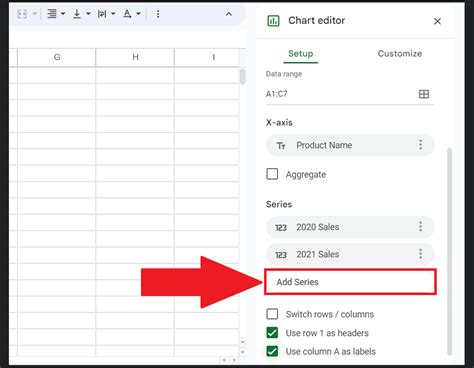Open merge cells dropdown arrow
This screenshot has width=474, height=368.
[x=34, y=14]
